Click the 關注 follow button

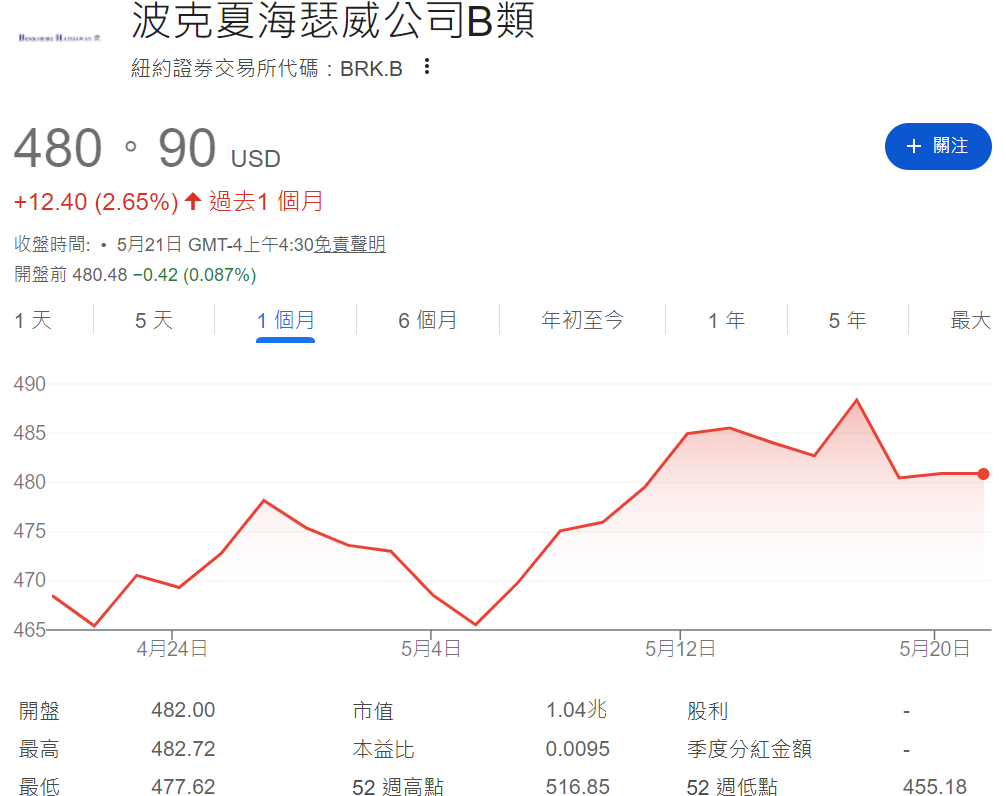click(938, 146)
